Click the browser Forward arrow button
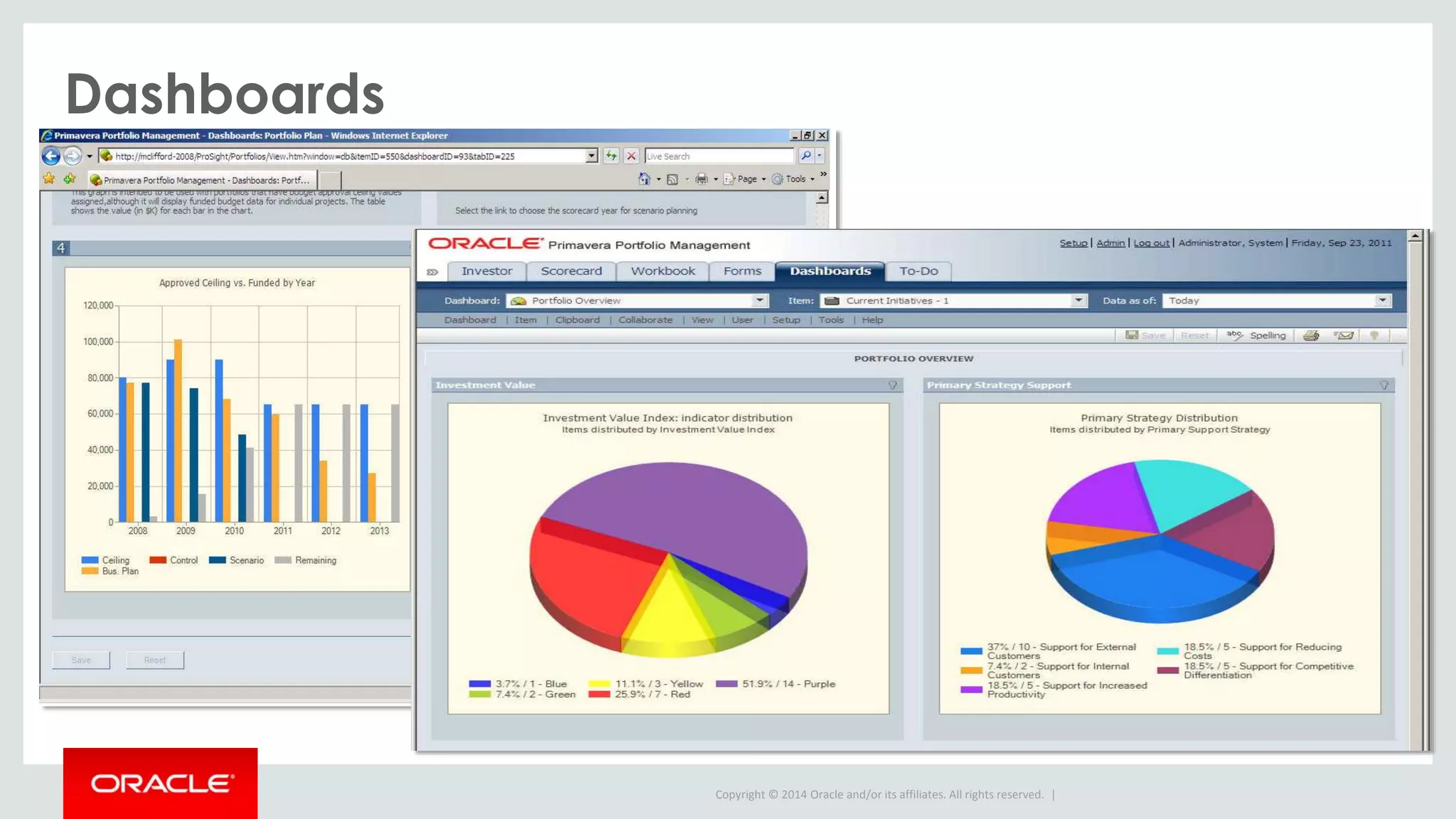The image size is (1456, 819). [73, 156]
